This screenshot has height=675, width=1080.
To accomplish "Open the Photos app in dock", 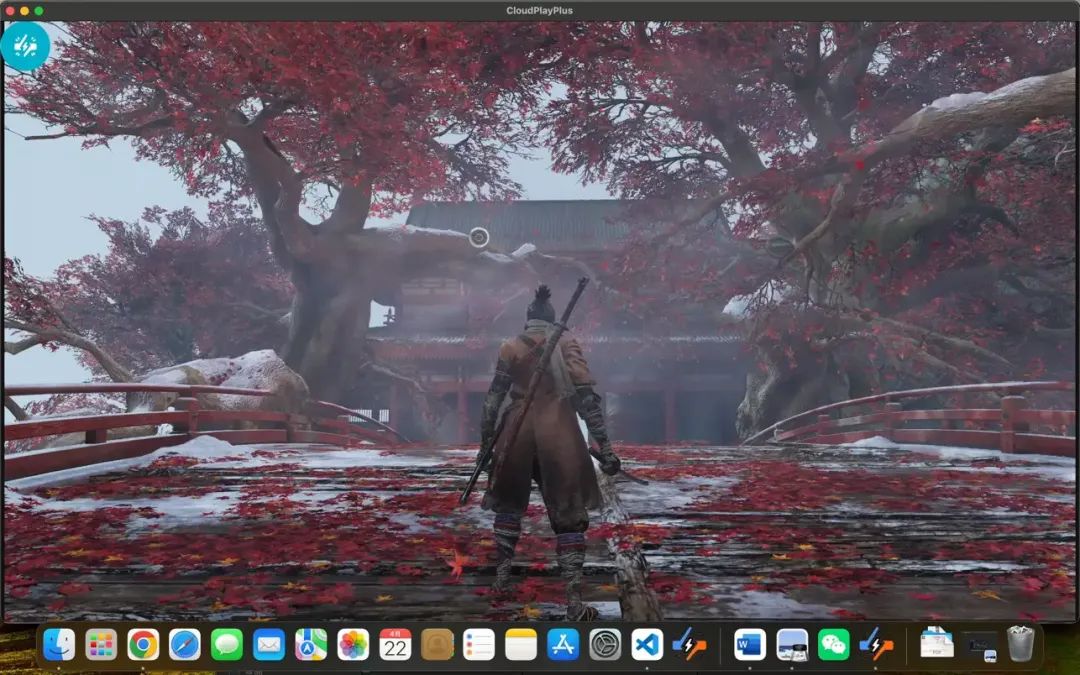I will 353,644.
